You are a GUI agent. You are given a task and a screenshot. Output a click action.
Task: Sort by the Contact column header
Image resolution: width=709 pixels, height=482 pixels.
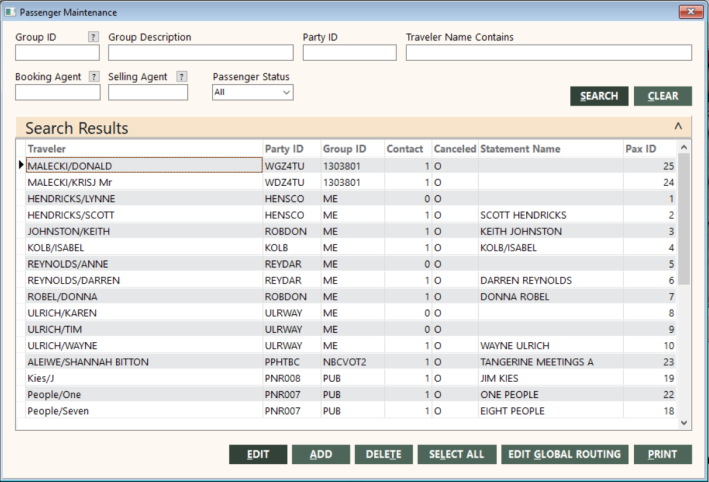(x=408, y=149)
